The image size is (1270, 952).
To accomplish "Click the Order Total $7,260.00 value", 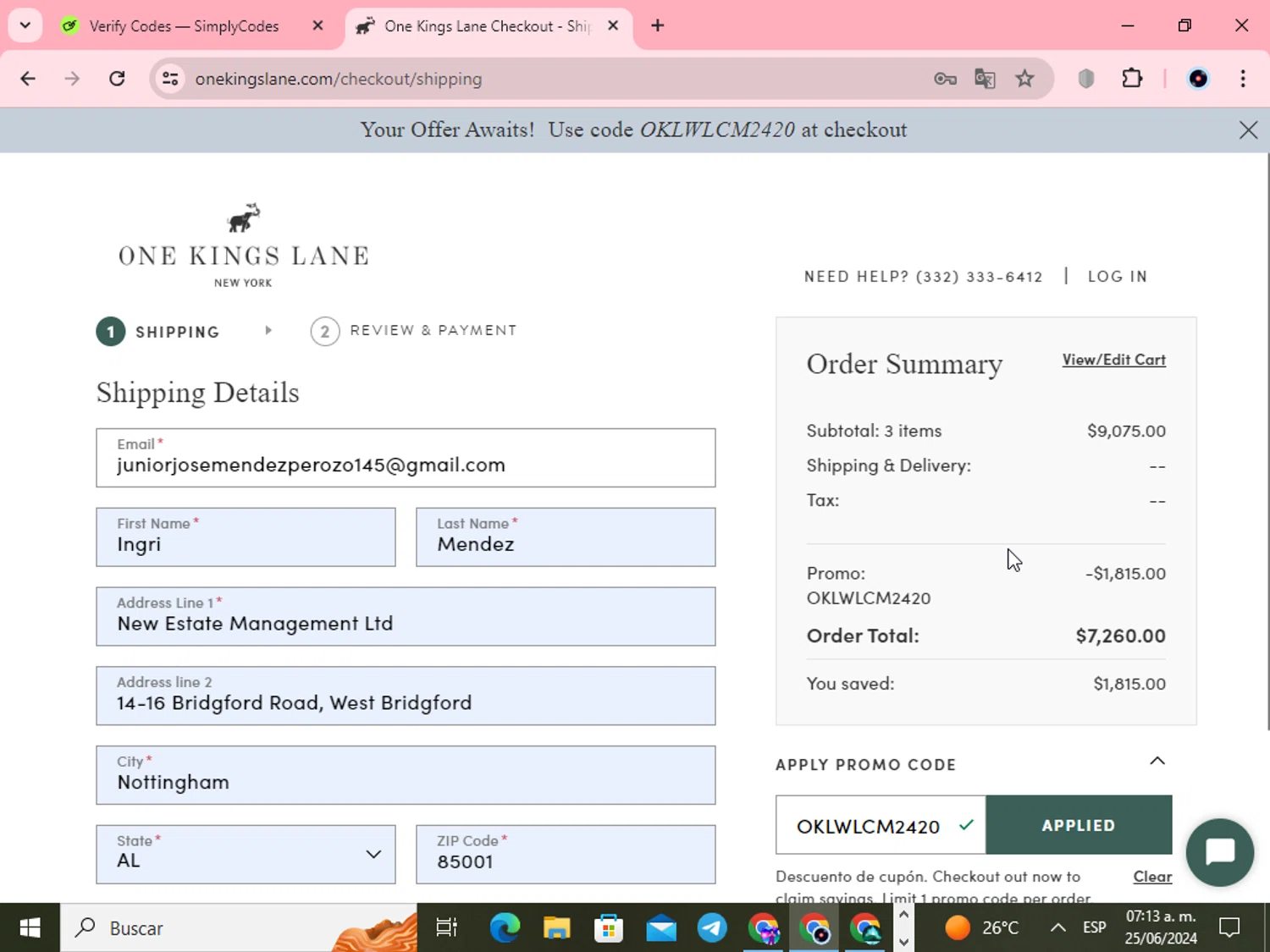I will pos(1120,636).
